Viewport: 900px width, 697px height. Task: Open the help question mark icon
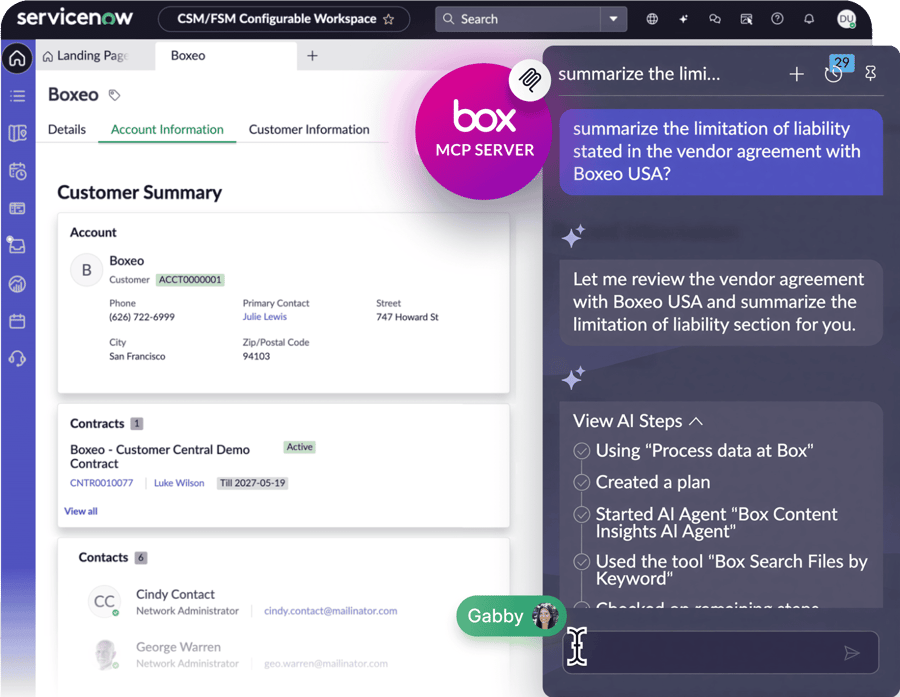click(777, 19)
